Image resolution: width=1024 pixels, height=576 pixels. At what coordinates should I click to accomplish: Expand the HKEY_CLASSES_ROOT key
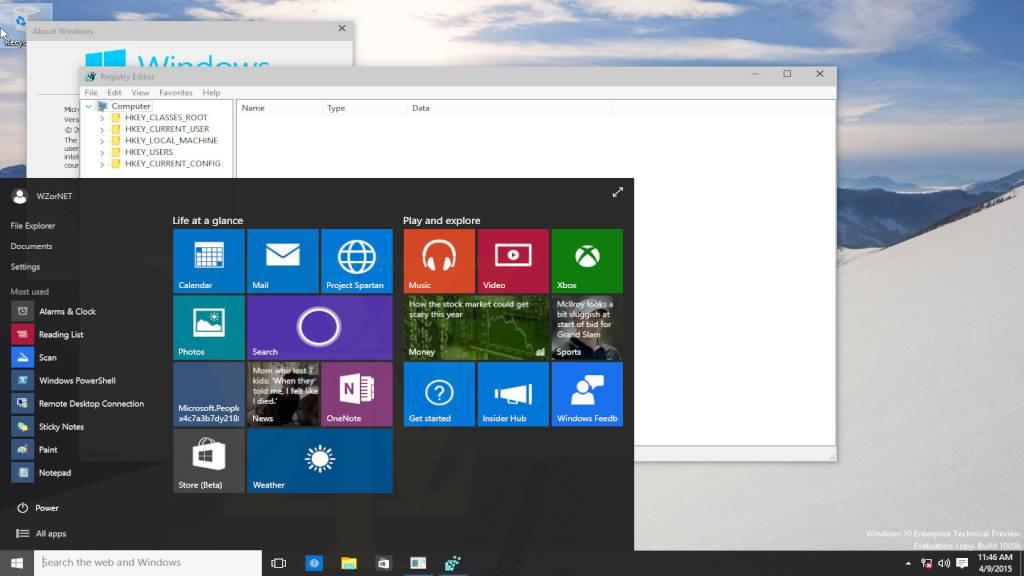102,117
